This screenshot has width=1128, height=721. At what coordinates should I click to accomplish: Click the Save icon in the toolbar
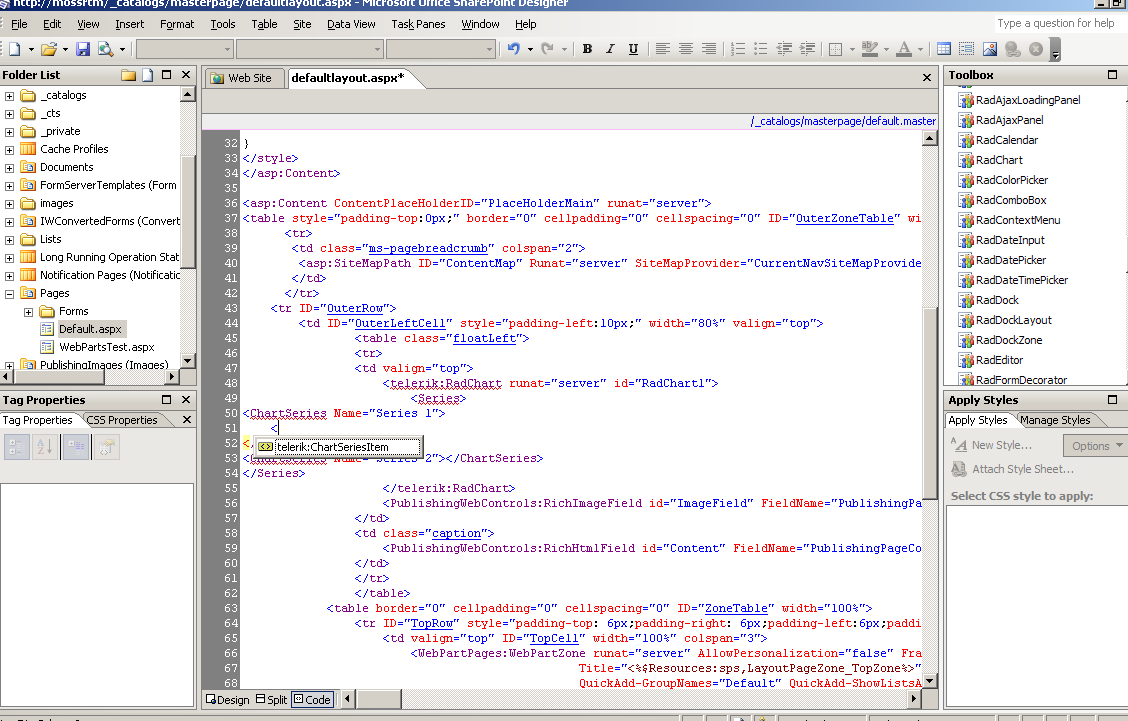[x=83, y=49]
